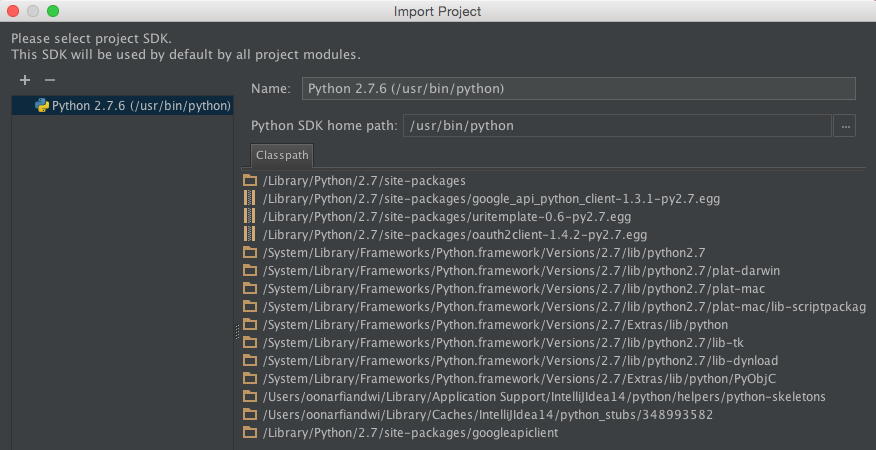Click the minus icon to remove SDK

click(49, 80)
